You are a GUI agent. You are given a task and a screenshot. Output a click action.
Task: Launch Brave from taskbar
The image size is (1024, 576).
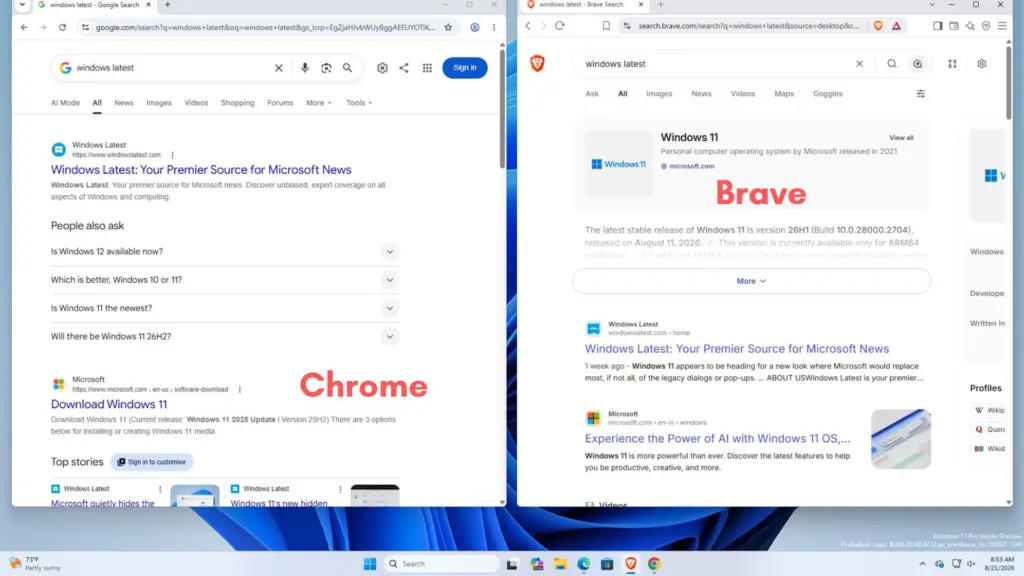pyautogui.click(x=631, y=564)
